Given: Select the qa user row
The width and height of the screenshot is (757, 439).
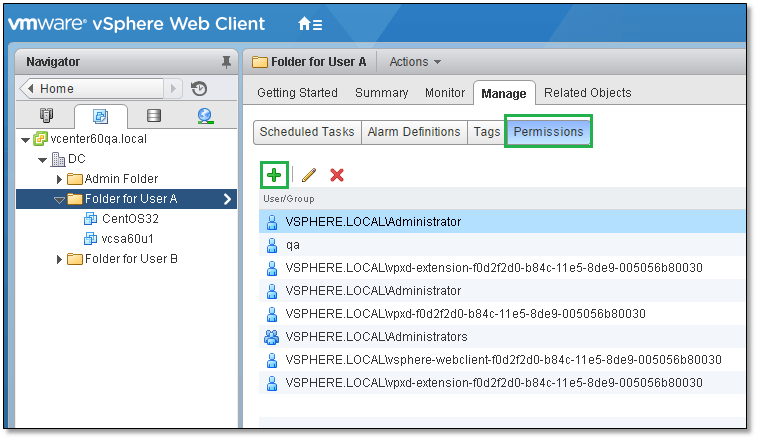Looking at the screenshot, I should click(x=502, y=245).
